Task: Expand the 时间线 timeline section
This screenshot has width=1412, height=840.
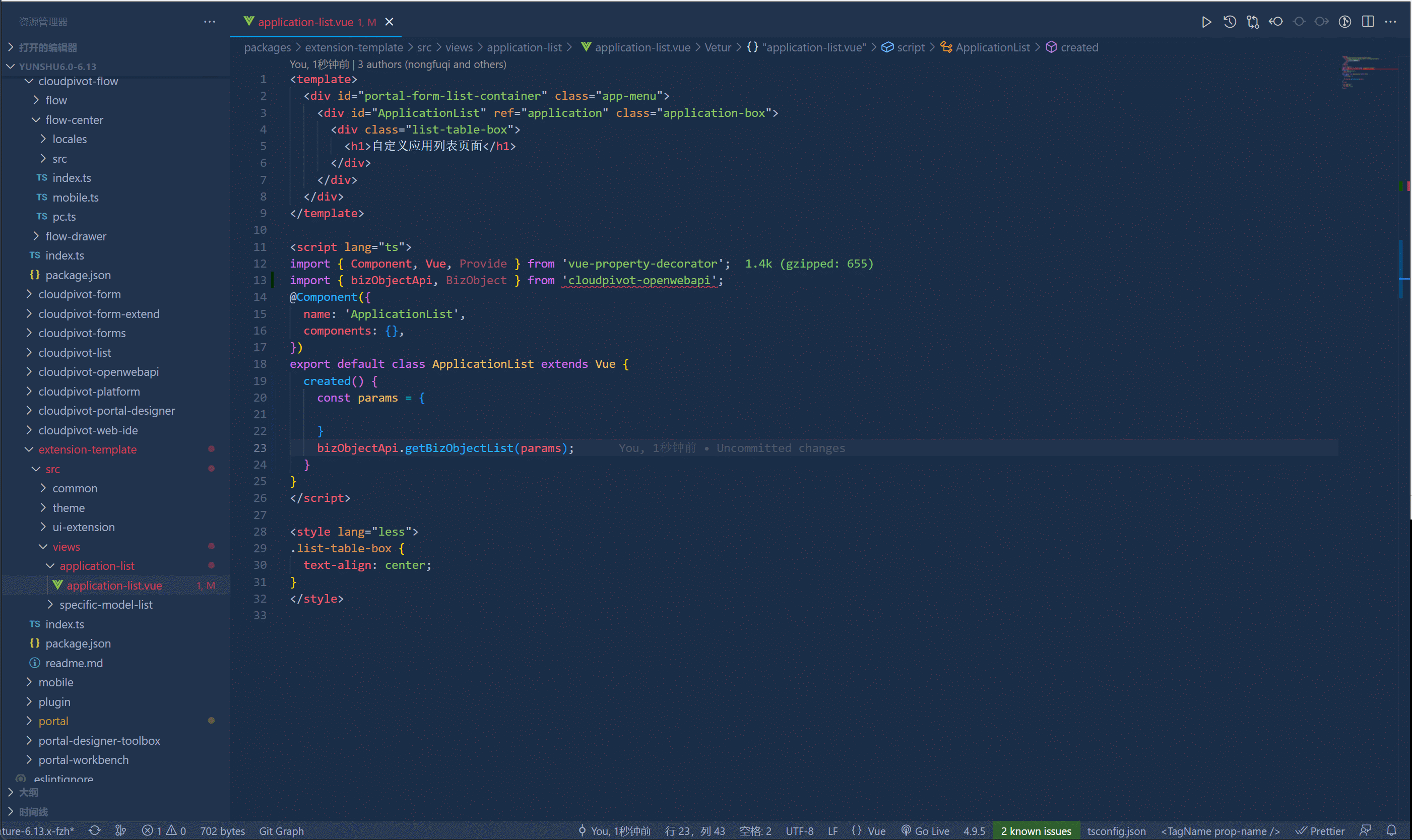Action: point(115,812)
